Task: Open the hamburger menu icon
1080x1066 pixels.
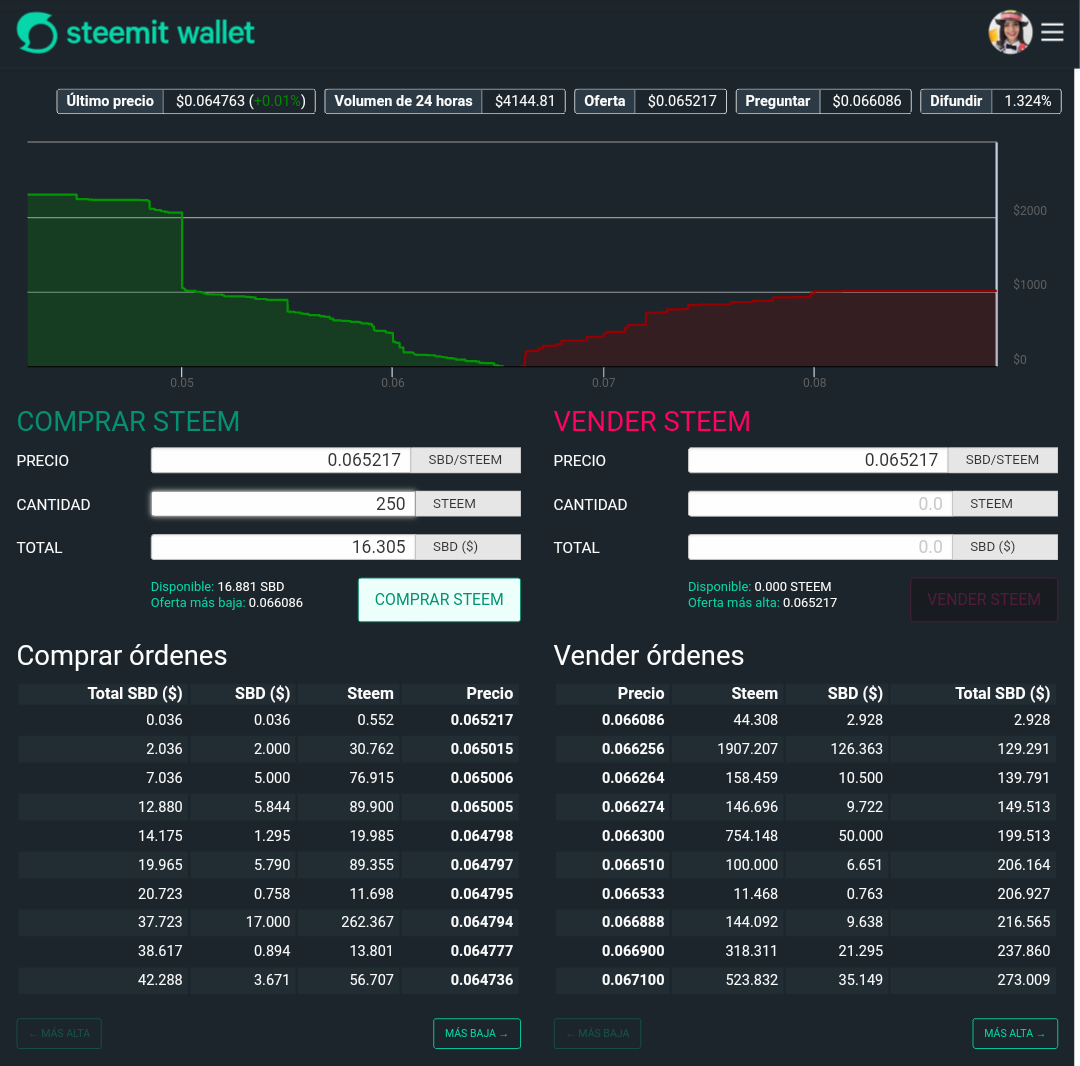Action: [x=1052, y=32]
